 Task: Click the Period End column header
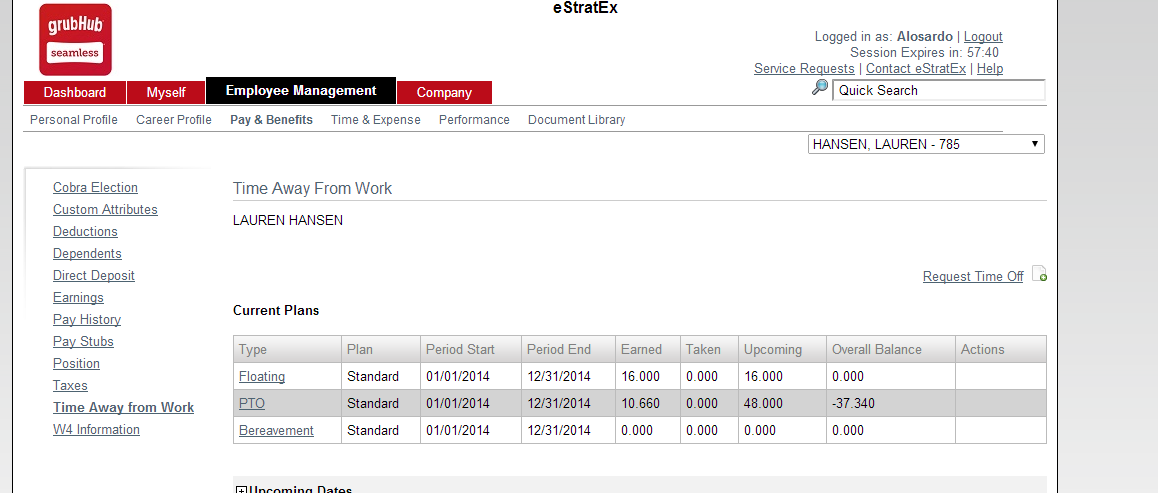569,349
